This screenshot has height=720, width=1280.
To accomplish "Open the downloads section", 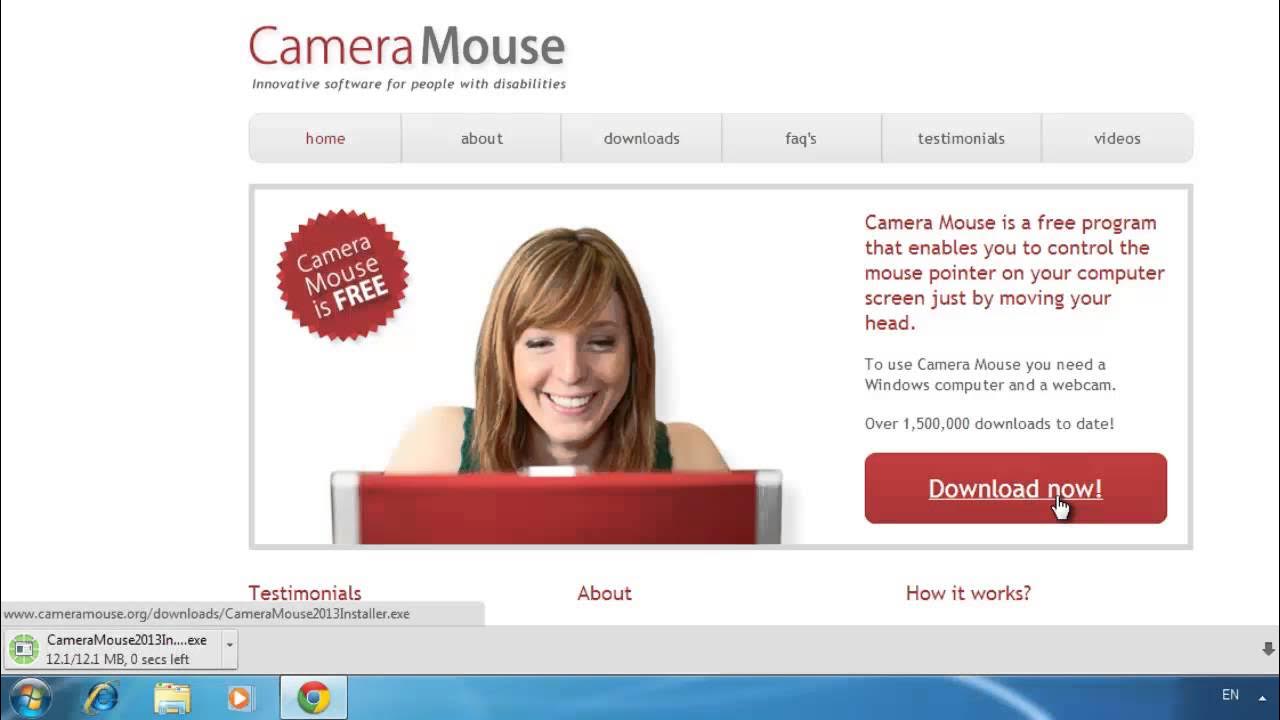I will (641, 139).
